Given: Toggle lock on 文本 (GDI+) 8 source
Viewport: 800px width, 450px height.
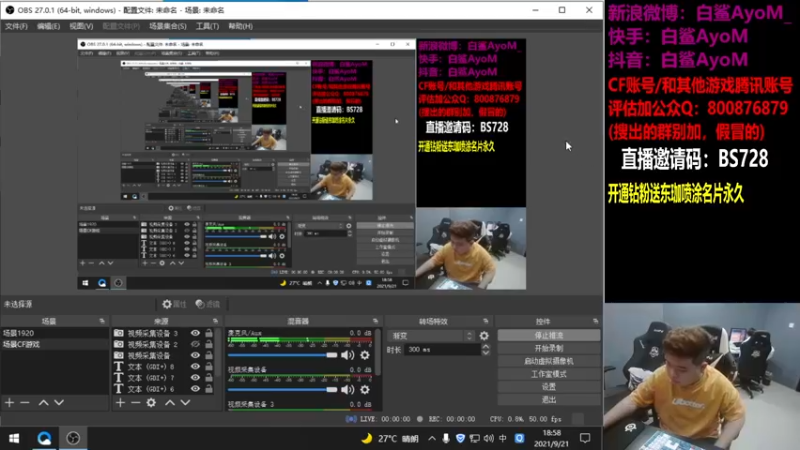Looking at the screenshot, I should pos(209,366).
